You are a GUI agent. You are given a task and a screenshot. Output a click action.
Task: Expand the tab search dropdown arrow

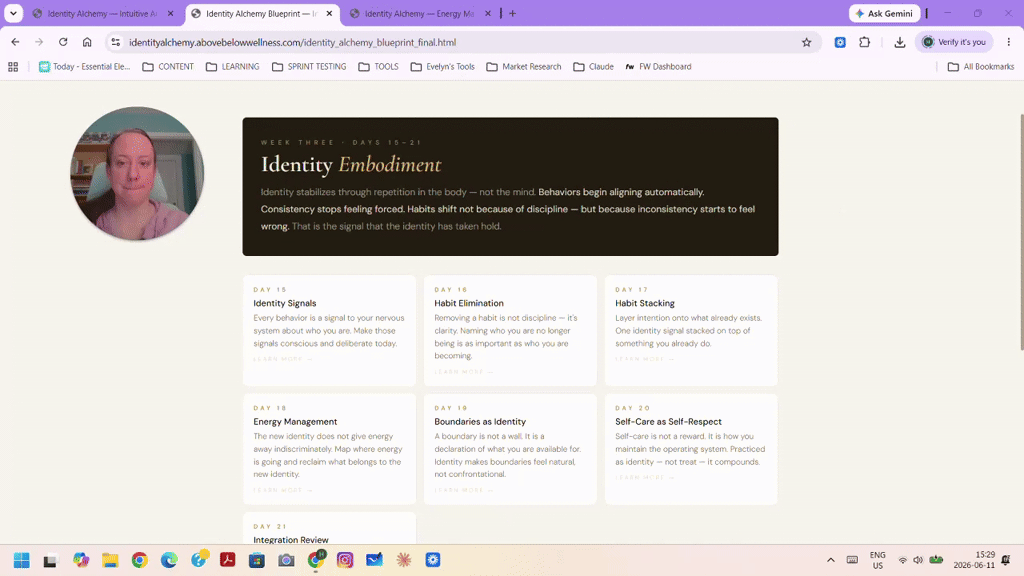(13, 13)
